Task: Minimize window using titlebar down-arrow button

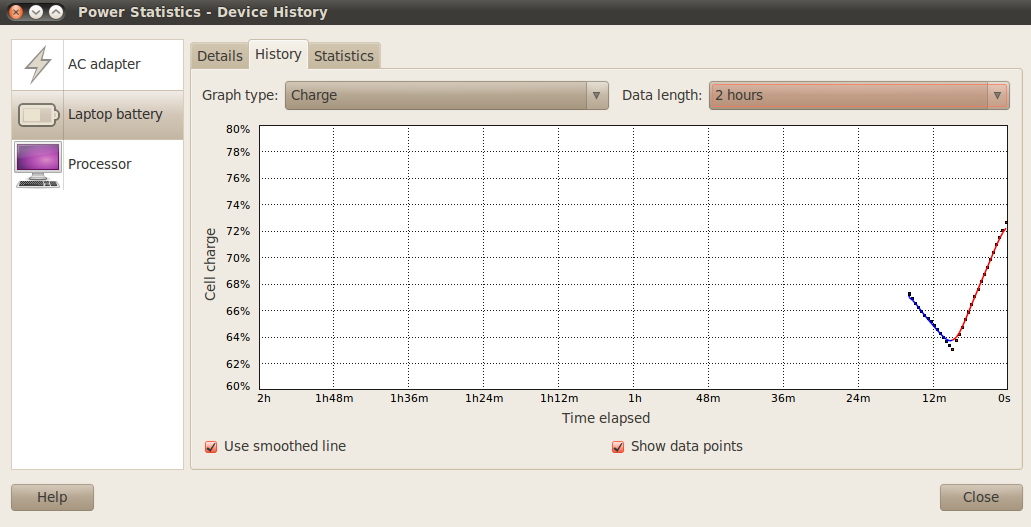Action: coord(36,12)
